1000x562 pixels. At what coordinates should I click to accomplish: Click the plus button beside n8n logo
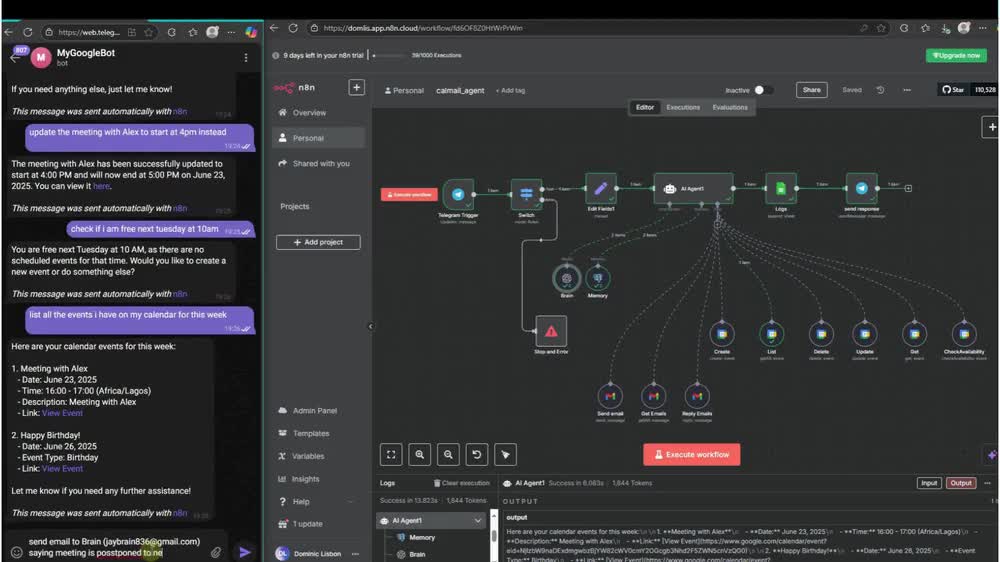click(x=357, y=87)
